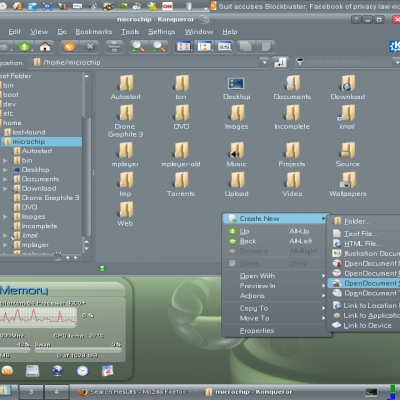Go to the Home folder icon
The height and width of the screenshot is (400, 400).
point(45,47)
